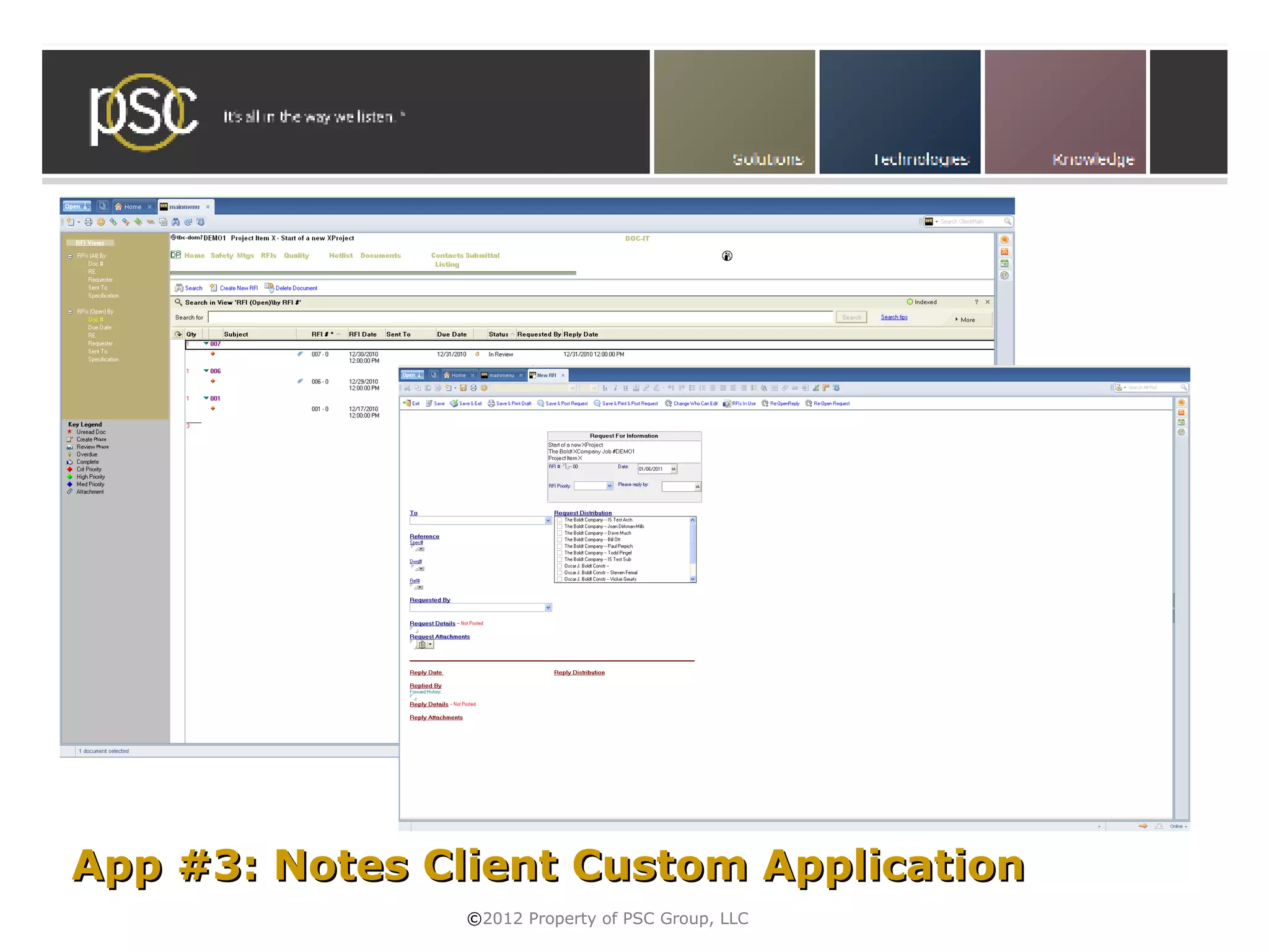Image resolution: width=1269 pixels, height=952 pixels.
Task: Click the calendar icon in New RFI right sidebar
Action: (x=1181, y=422)
